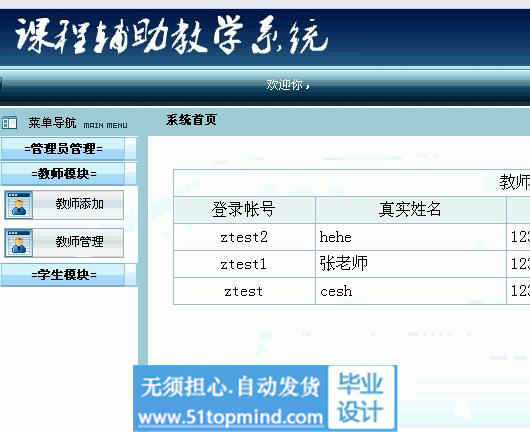The height and width of the screenshot is (432, 530).
Task: Click the 真实姓名 column header
Action: click(x=410, y=210)
